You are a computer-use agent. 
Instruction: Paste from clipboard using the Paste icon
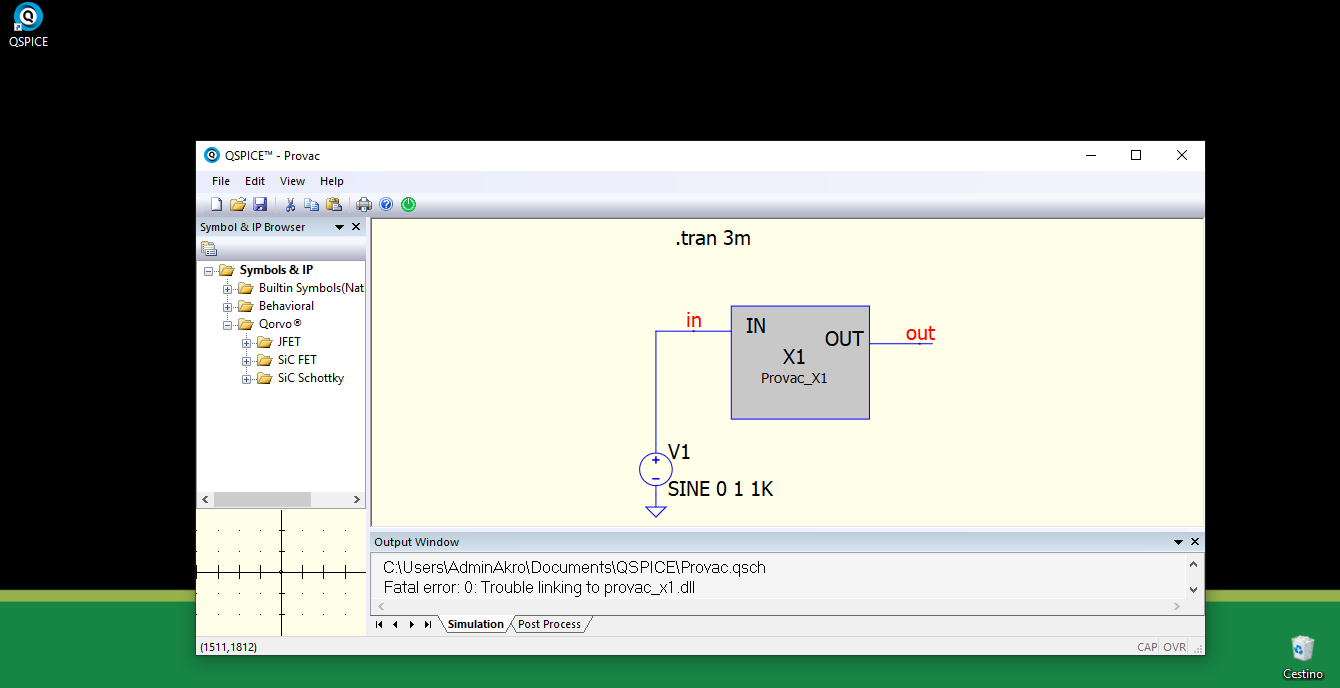tap(334, 205)
